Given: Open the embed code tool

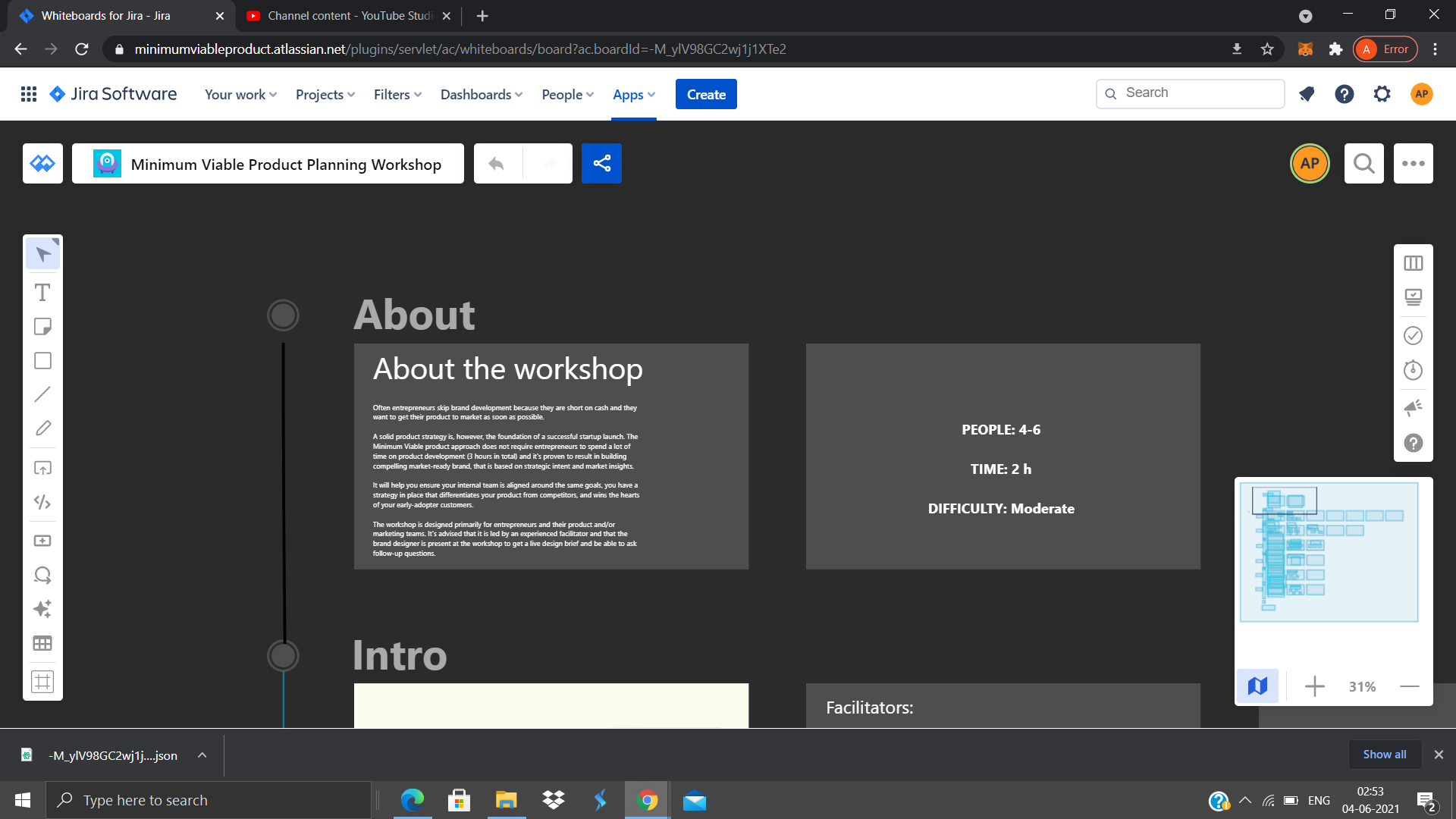Looking at the screenshot, I should click(42, 502).
